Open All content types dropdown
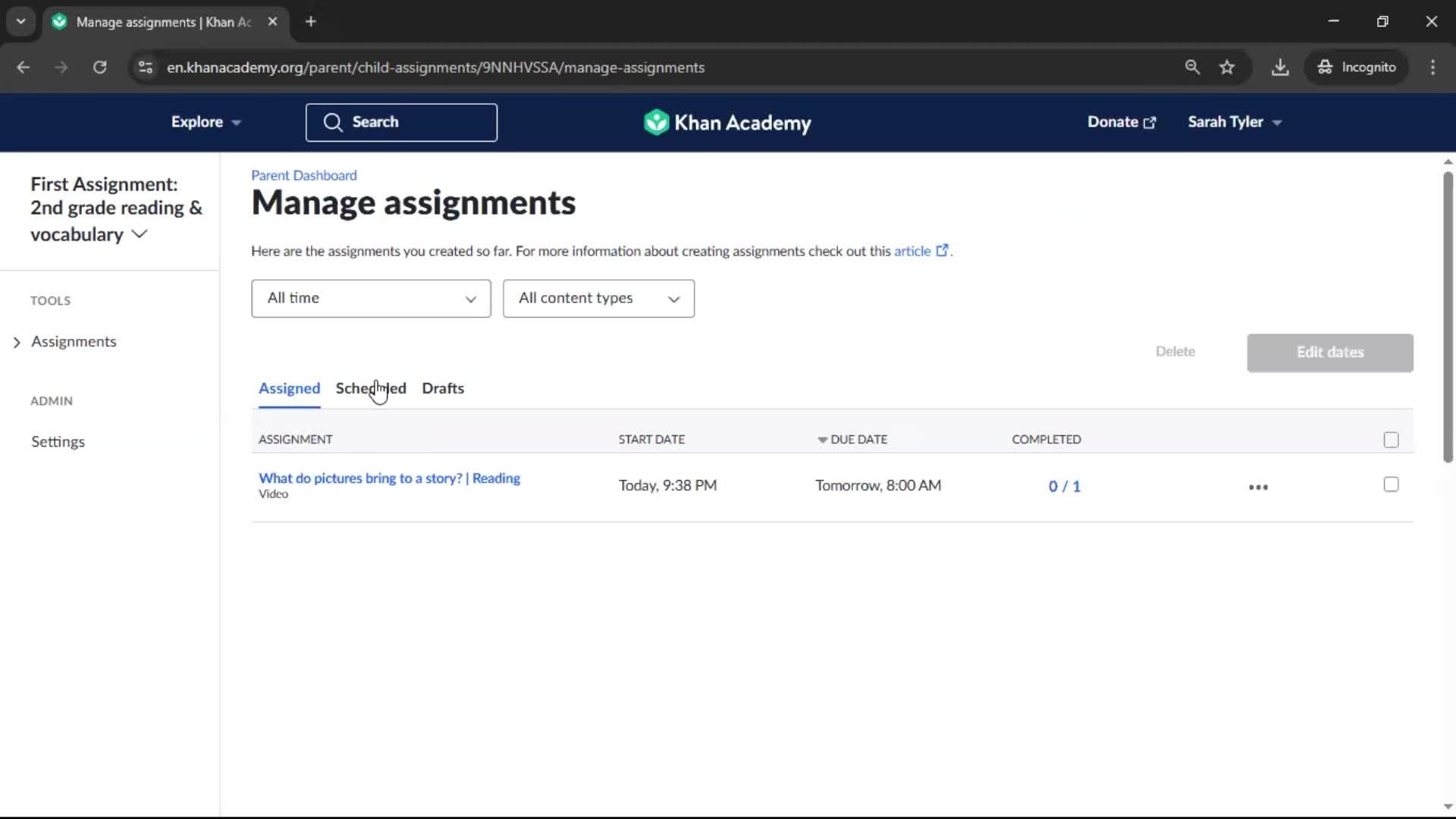1456x819 pixels. tap(598, 299)
